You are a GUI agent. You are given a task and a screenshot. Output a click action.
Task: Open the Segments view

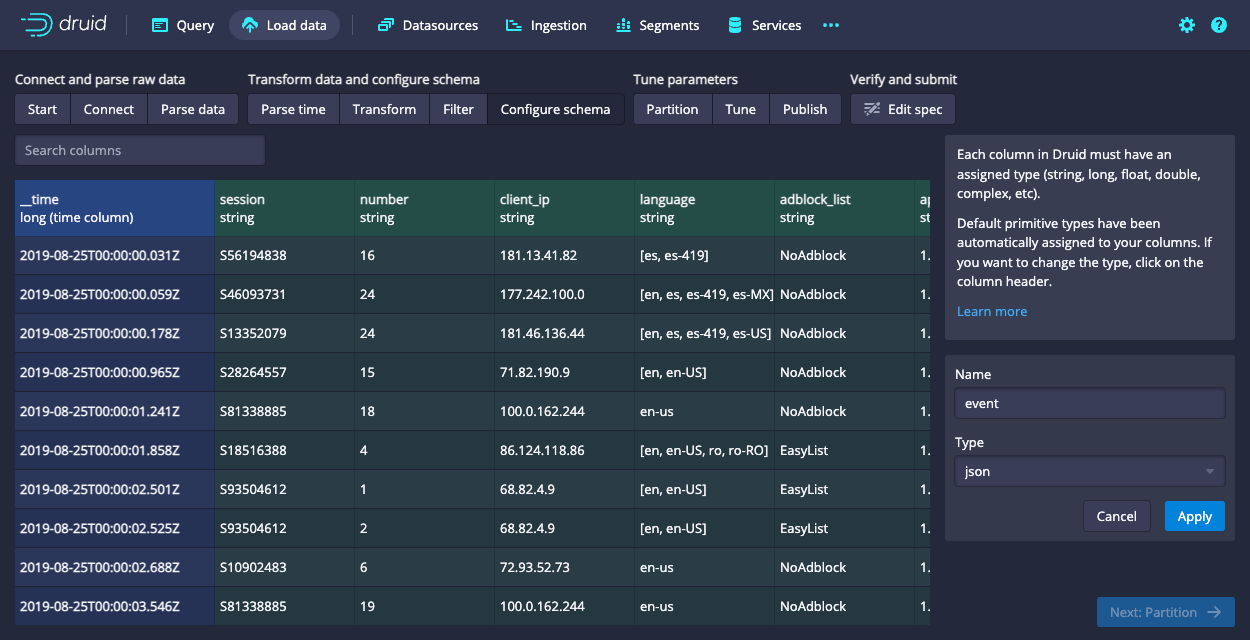657,25
